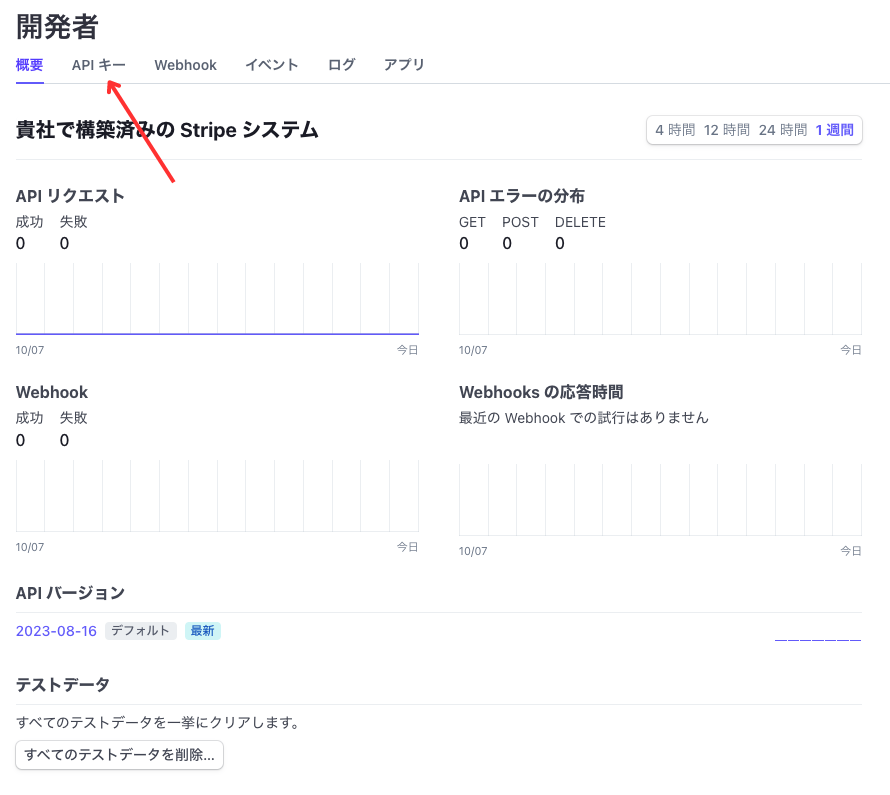This screenshot has width=890, height=795.
Task: Open API version 2023-08-16 link
Action: tap(56, 631)
